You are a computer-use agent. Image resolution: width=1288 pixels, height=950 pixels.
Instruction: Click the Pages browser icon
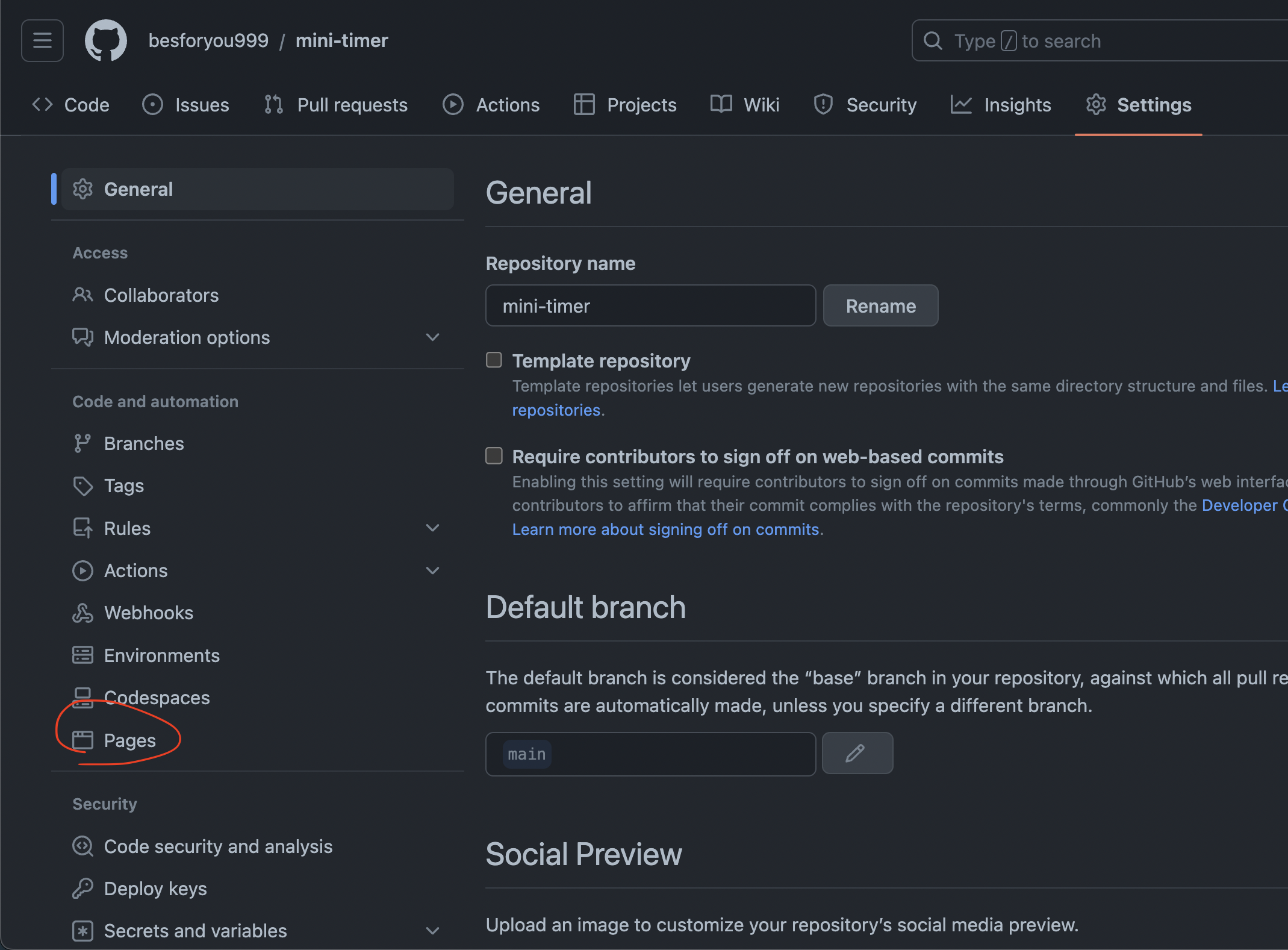[x=82, y=740]
